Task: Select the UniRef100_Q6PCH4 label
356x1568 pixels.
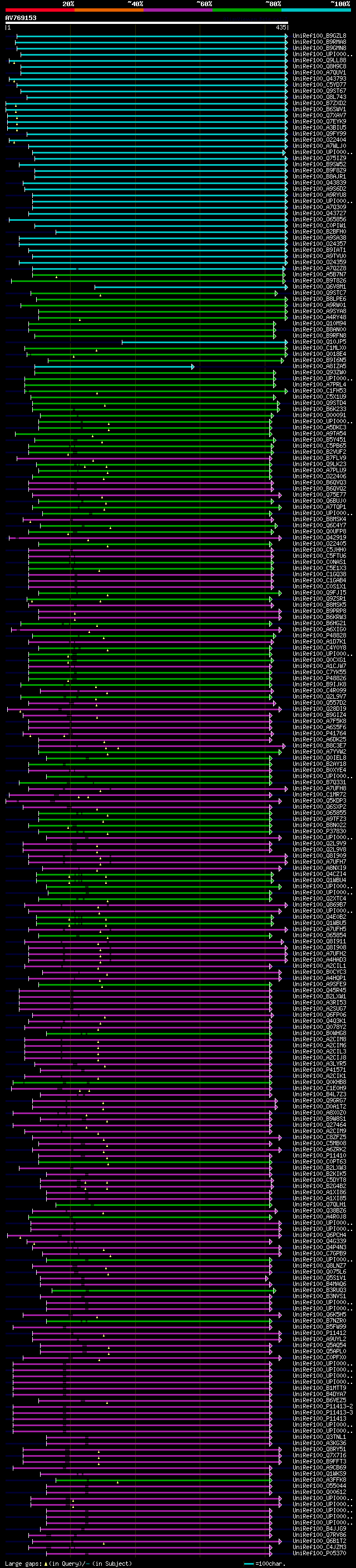Action: [x=319, y=1235]
